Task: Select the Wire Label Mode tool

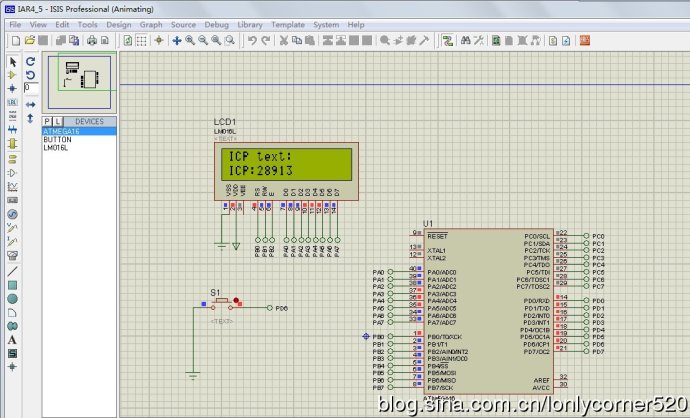Action: click(12, 103)
